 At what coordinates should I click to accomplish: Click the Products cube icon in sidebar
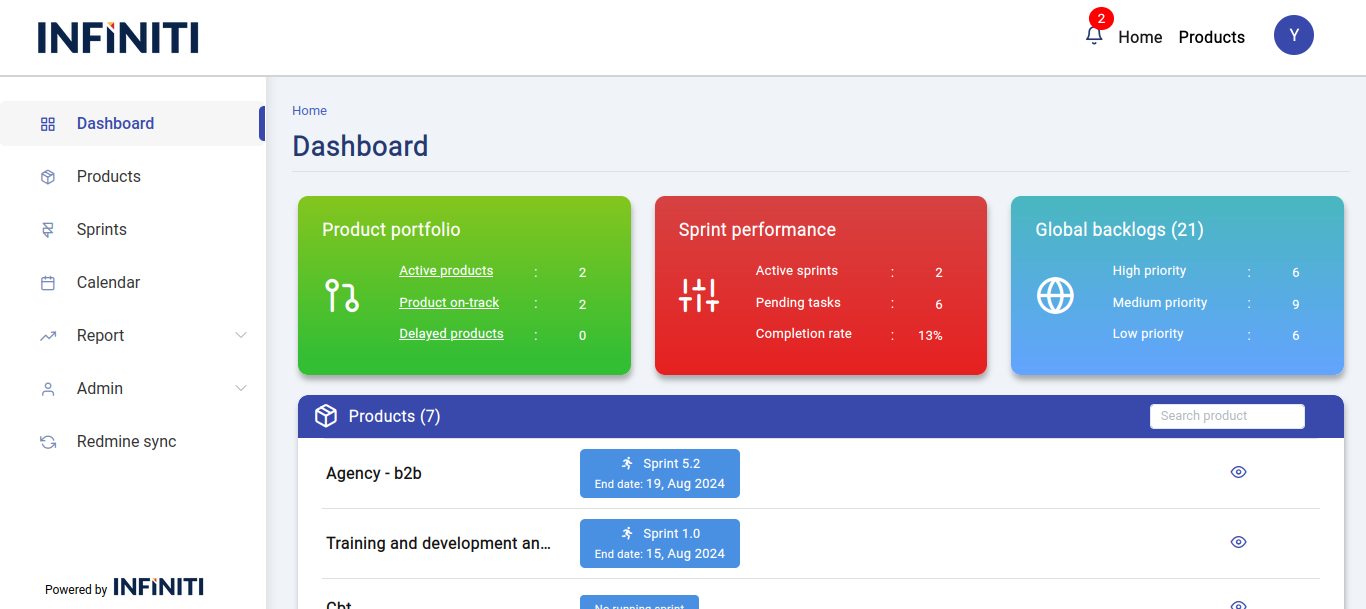48,177
